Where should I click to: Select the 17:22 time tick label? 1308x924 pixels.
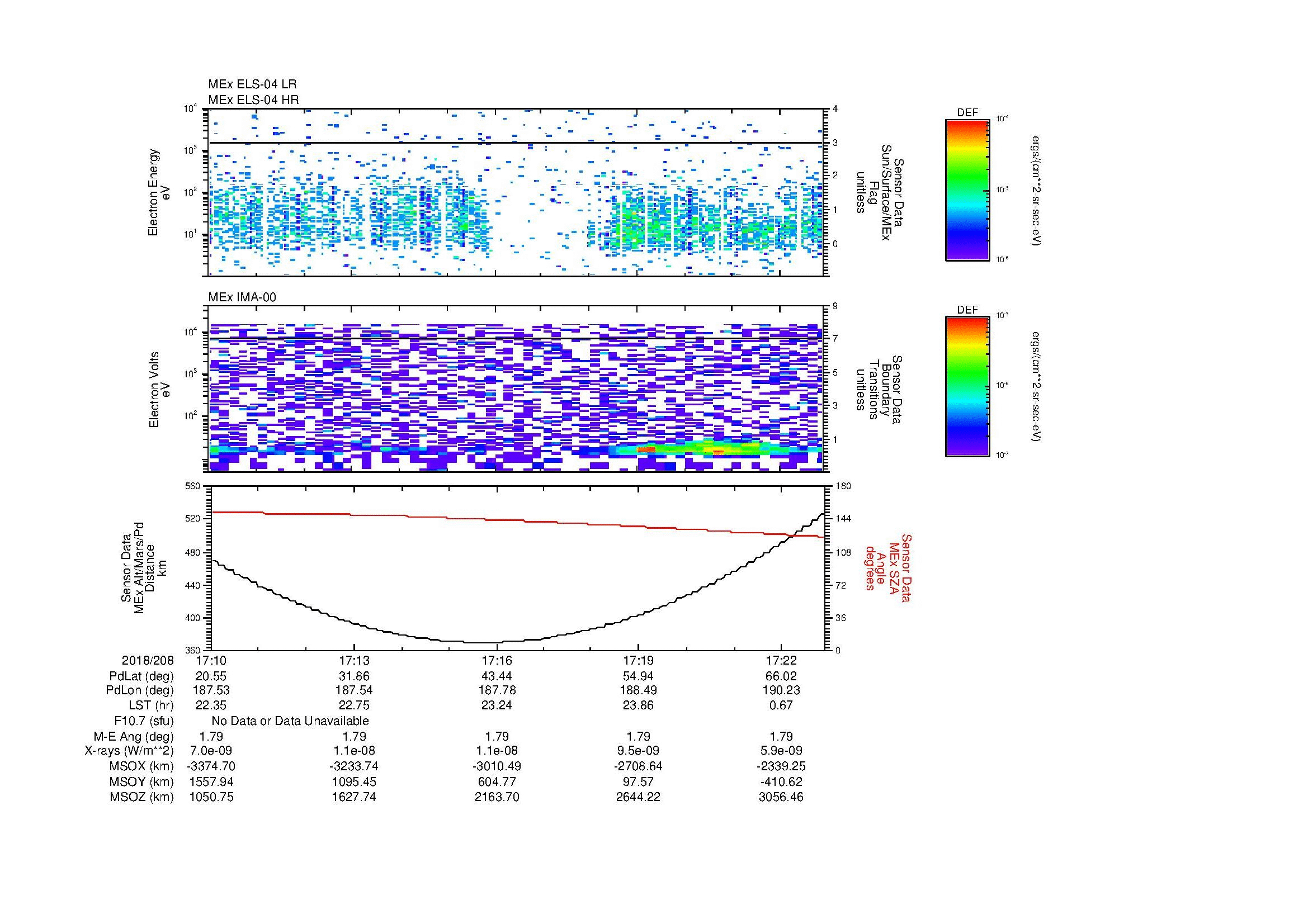pyautogui.click(x=781, y=661)
